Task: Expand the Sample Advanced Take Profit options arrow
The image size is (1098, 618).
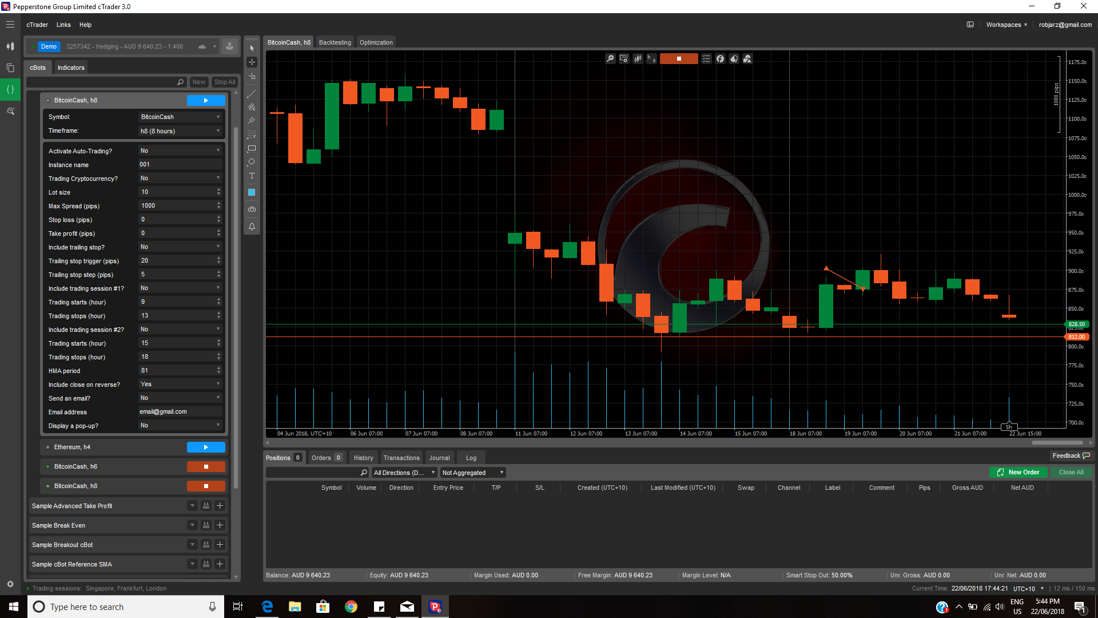Action: pos(192,506)
